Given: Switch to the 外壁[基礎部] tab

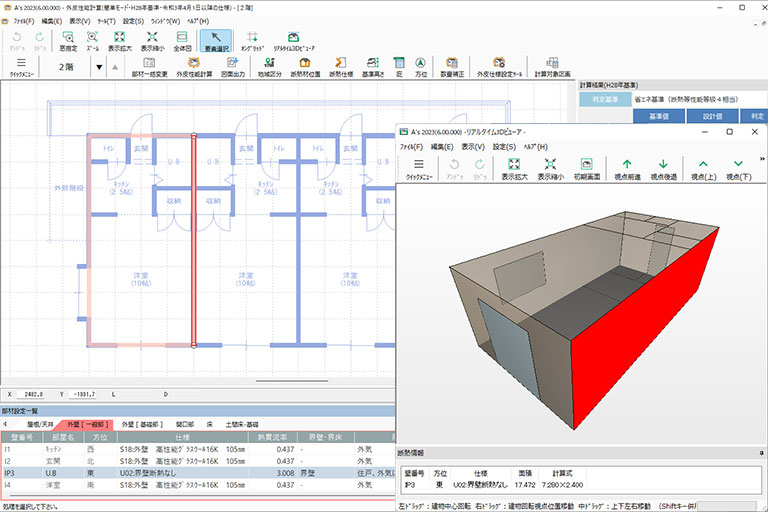Looking at the screenshot, I should (142, 424).
